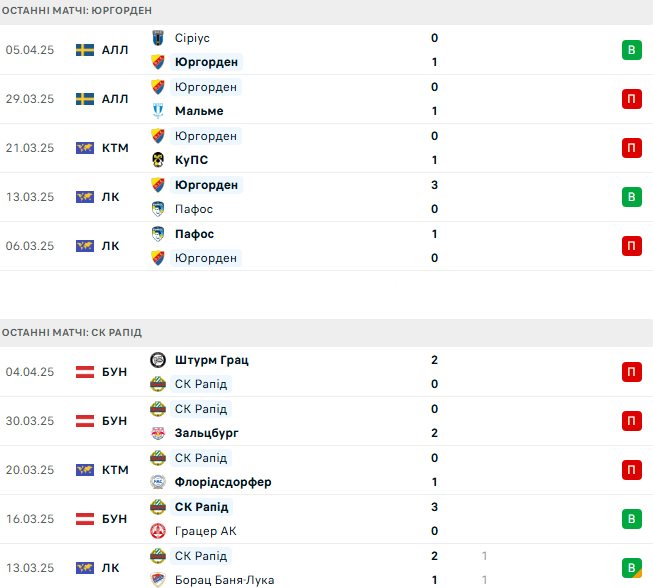
Task: Click the Floridsdorfer club crest icon
Action: 158,482
